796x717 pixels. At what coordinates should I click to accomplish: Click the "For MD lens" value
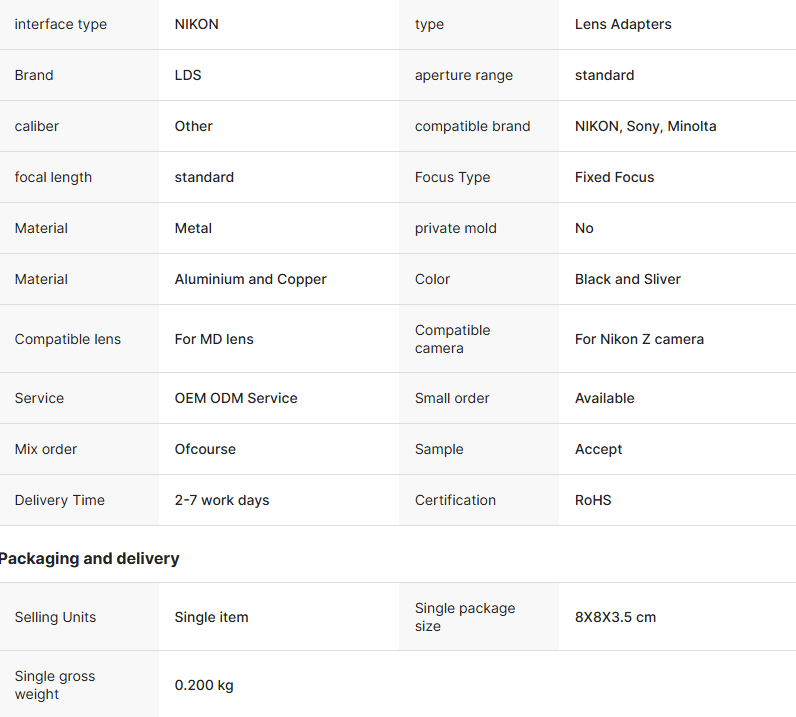(x=214, y=339)
